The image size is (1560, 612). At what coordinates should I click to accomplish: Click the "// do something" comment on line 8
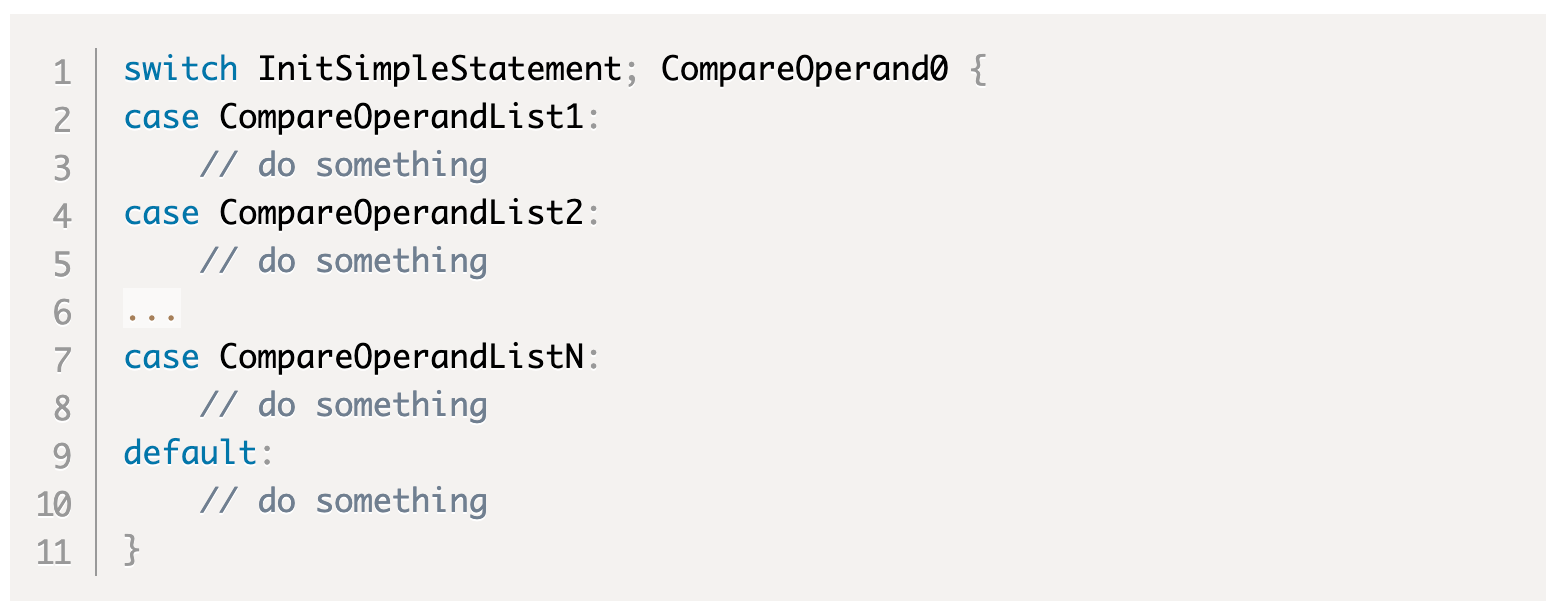tap(343, 406)
